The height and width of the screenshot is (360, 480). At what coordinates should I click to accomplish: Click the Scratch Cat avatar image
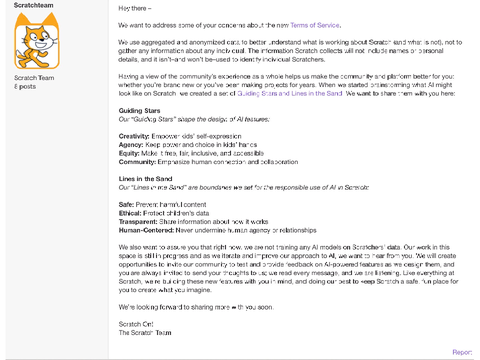[x=37, y=41]
